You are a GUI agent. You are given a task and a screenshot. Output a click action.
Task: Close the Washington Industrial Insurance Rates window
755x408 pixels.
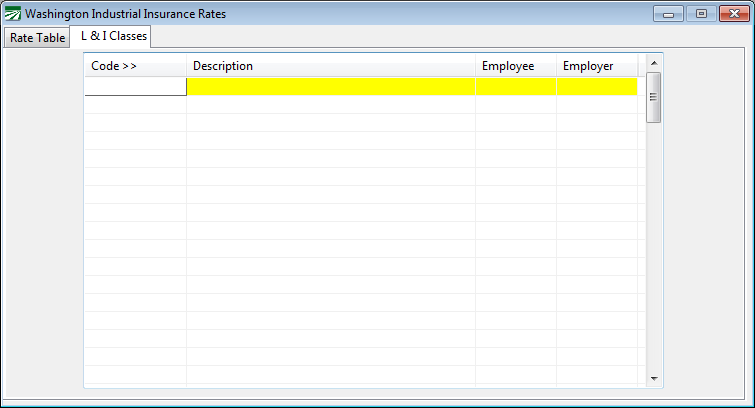pyautogui.click(x=734, y=14)
